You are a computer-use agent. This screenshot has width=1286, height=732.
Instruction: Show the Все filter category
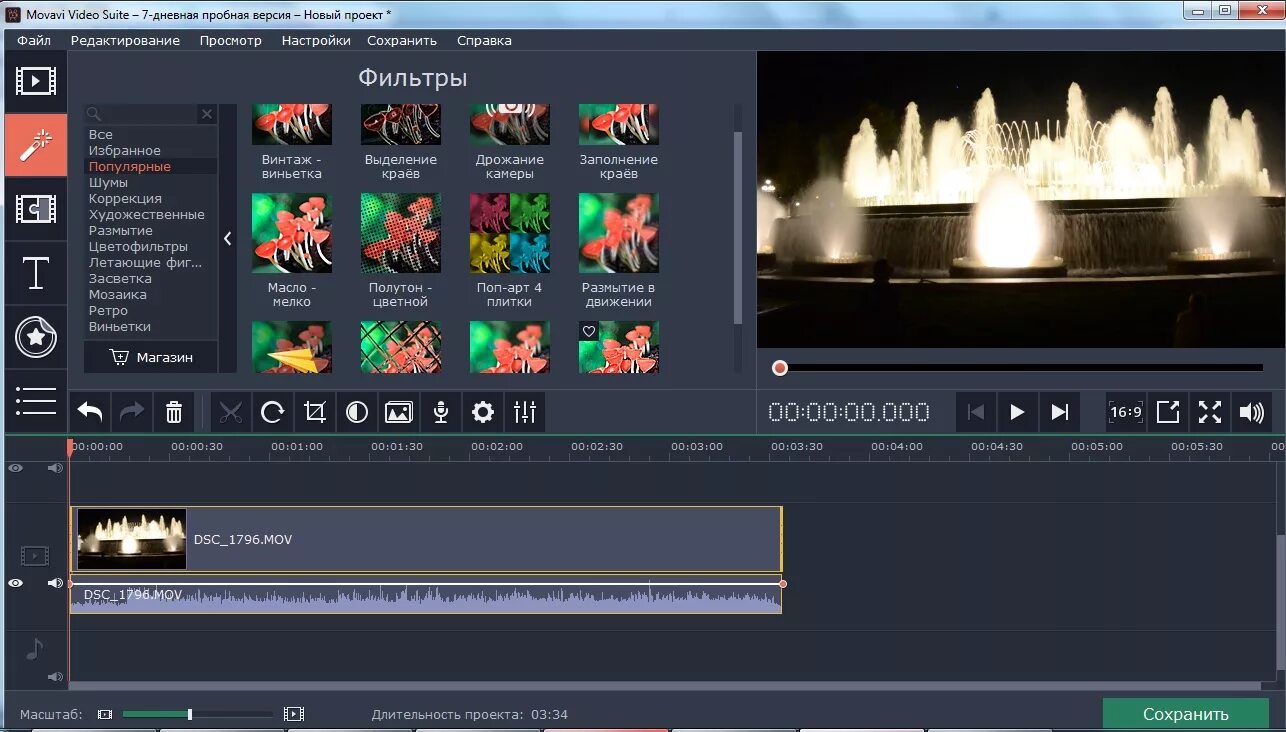coord(100,134)
